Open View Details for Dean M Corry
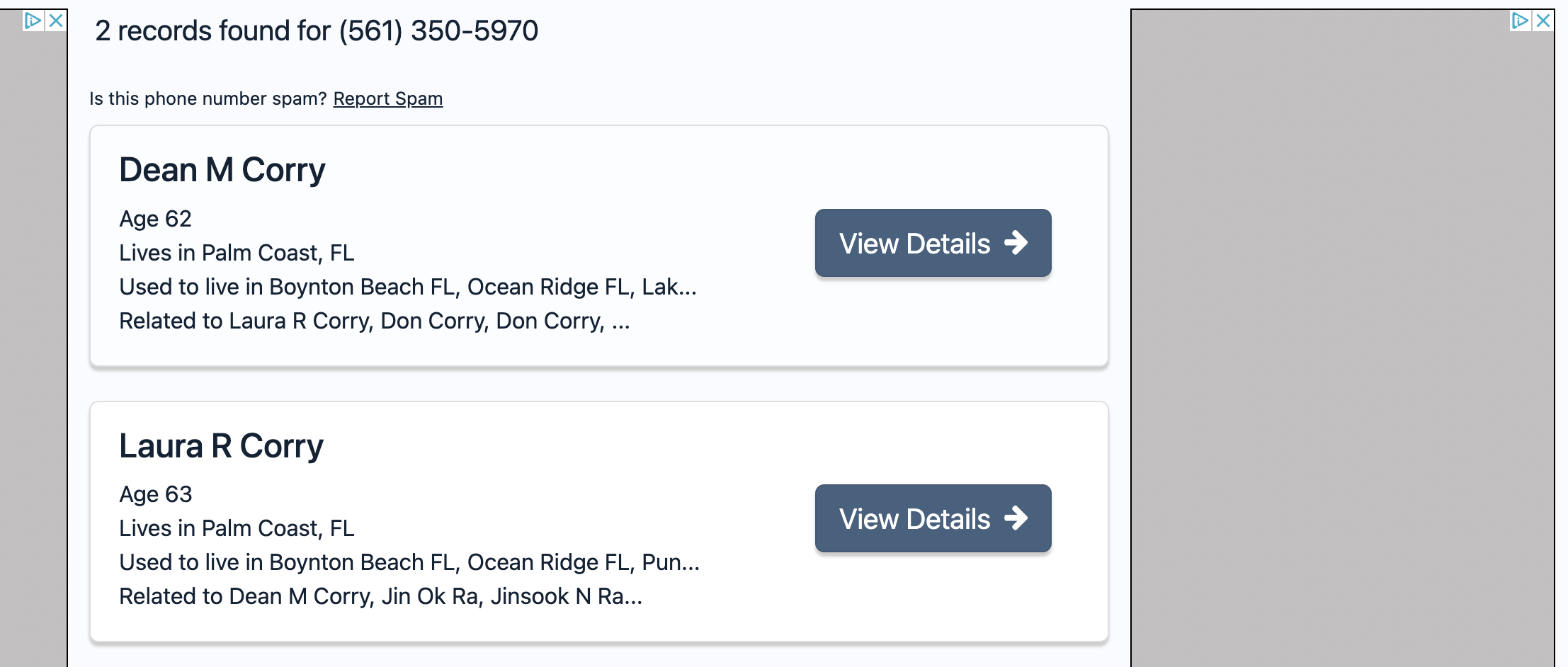 933,243
